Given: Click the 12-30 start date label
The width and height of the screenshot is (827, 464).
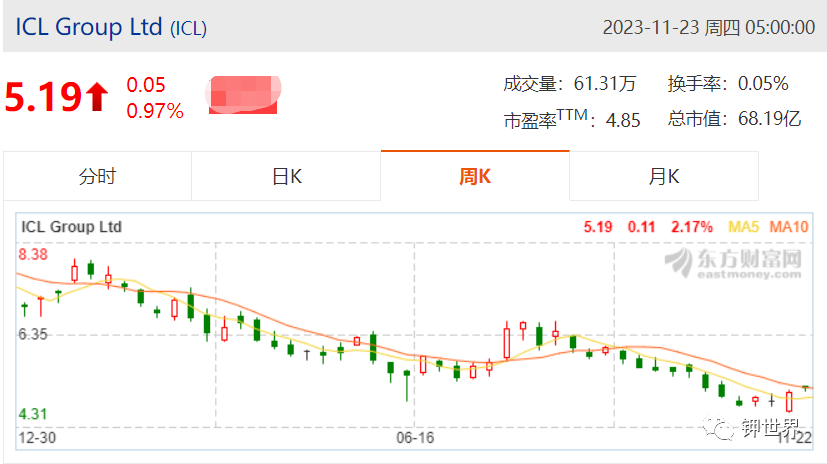Looking at the screenshot, I should pyautogui.click(x=37, y=438).
